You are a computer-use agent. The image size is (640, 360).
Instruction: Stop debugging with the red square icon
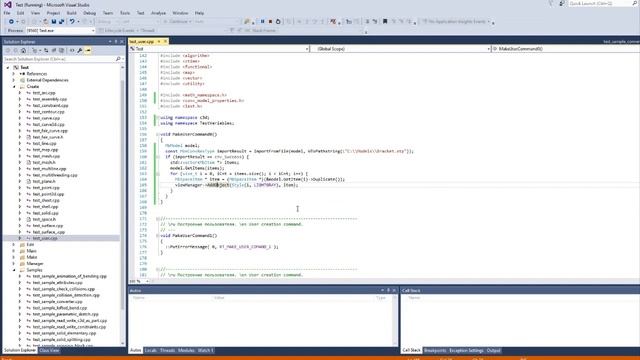click(270, 22)
